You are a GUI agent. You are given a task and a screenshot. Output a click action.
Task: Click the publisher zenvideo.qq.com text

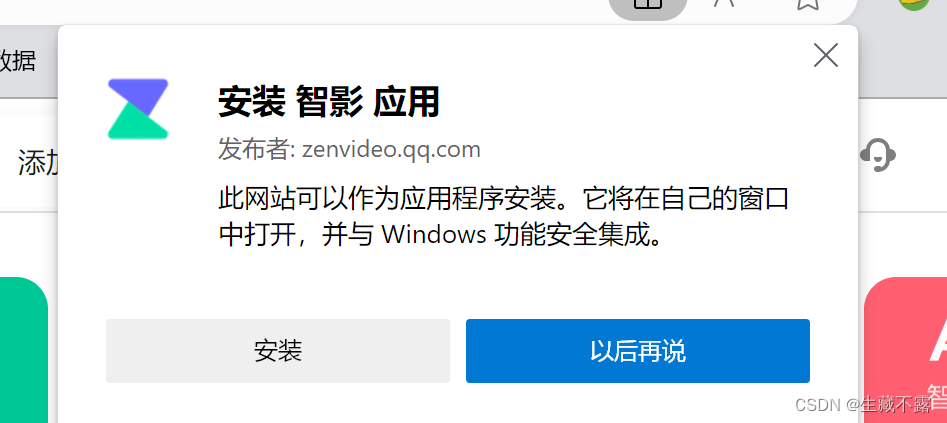(391, 149)
